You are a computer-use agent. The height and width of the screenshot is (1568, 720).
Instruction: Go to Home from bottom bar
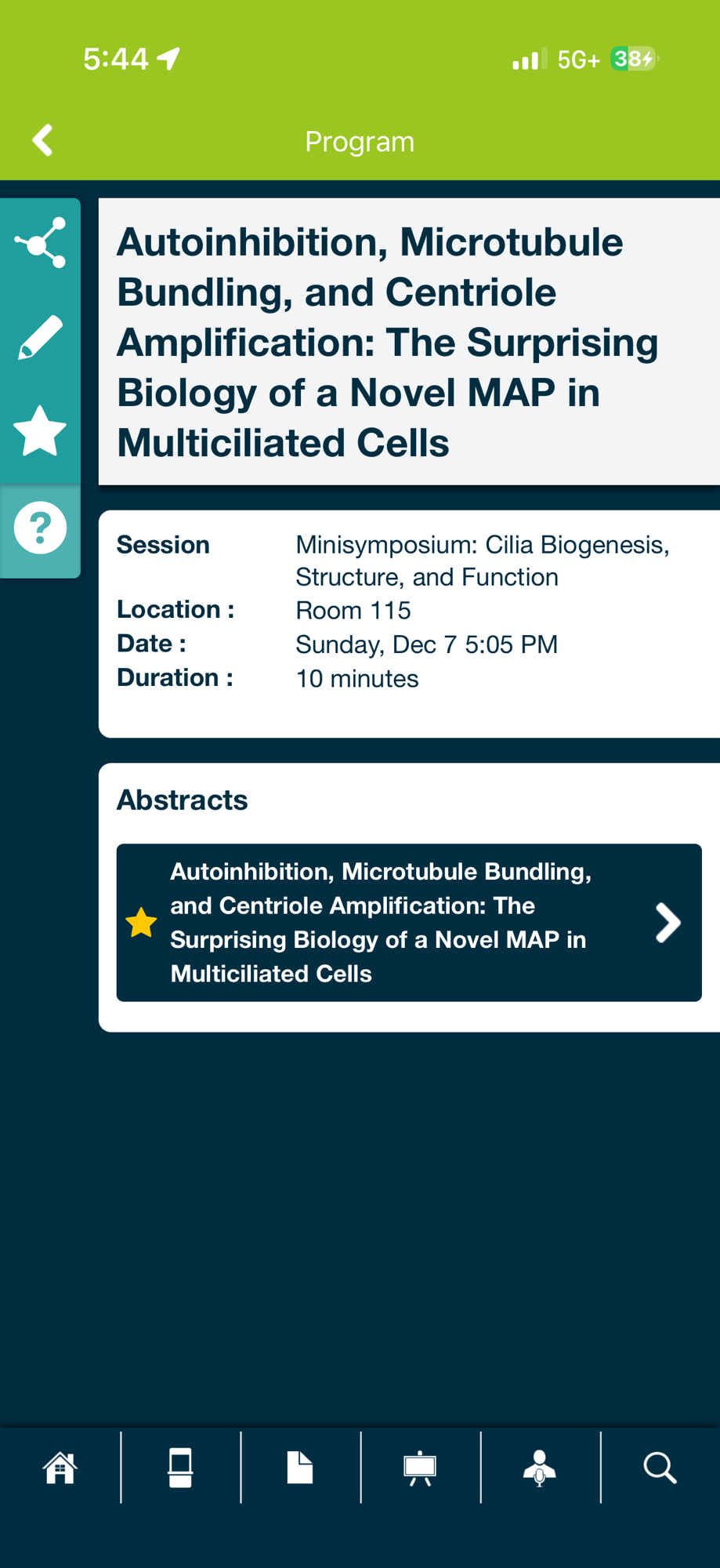[60, 1468]
